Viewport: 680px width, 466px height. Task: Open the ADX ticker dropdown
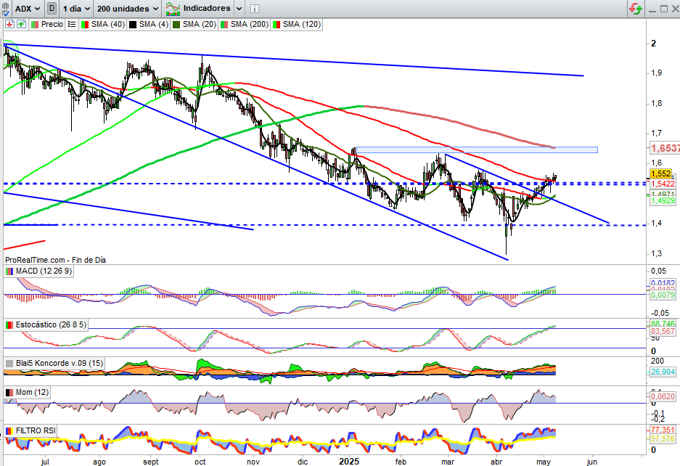point(27,8)
